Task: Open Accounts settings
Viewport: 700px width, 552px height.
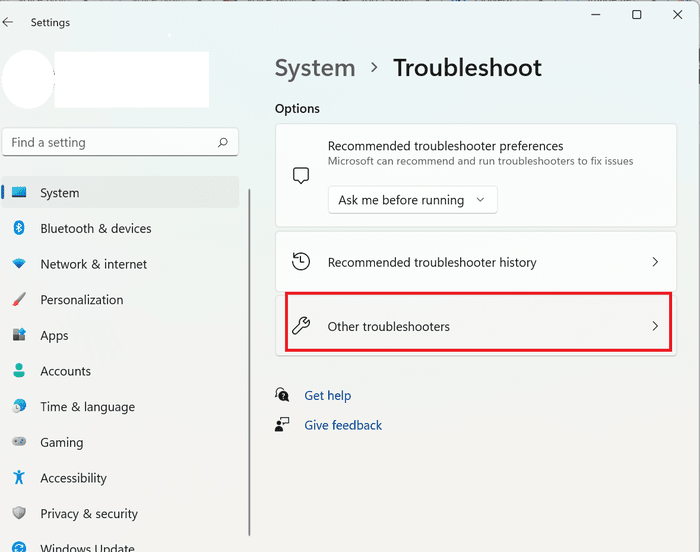Action: pyautogui.click(x=120, y=371)
